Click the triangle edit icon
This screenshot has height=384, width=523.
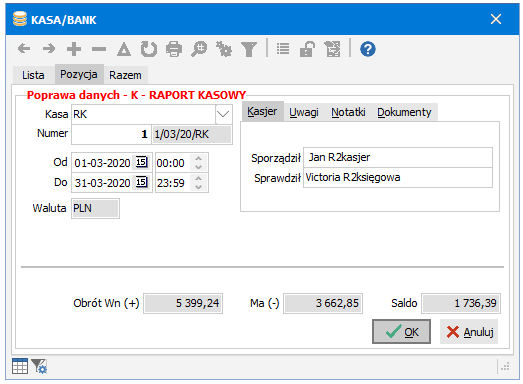point(124,49)
